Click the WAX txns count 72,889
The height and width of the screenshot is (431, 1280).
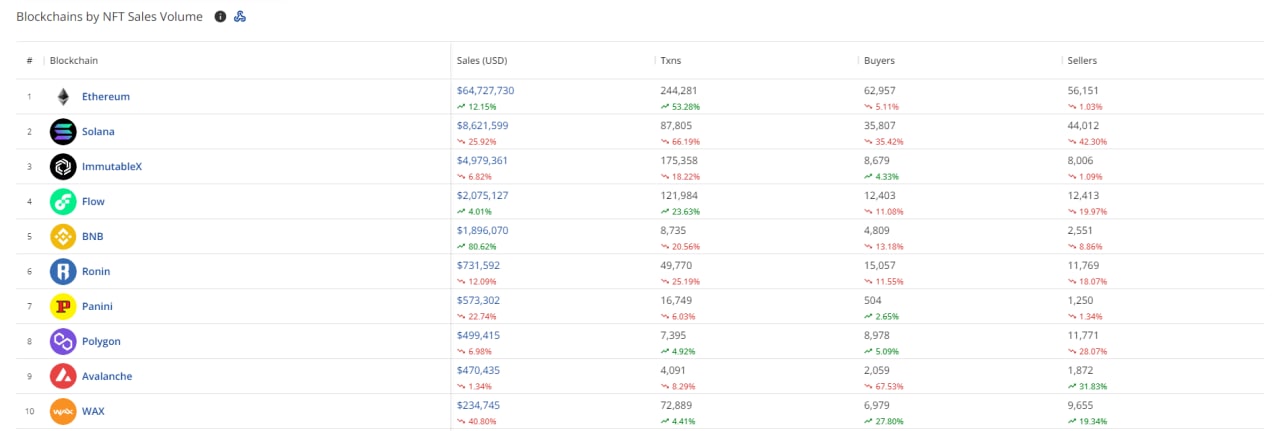tap(676, 405)
